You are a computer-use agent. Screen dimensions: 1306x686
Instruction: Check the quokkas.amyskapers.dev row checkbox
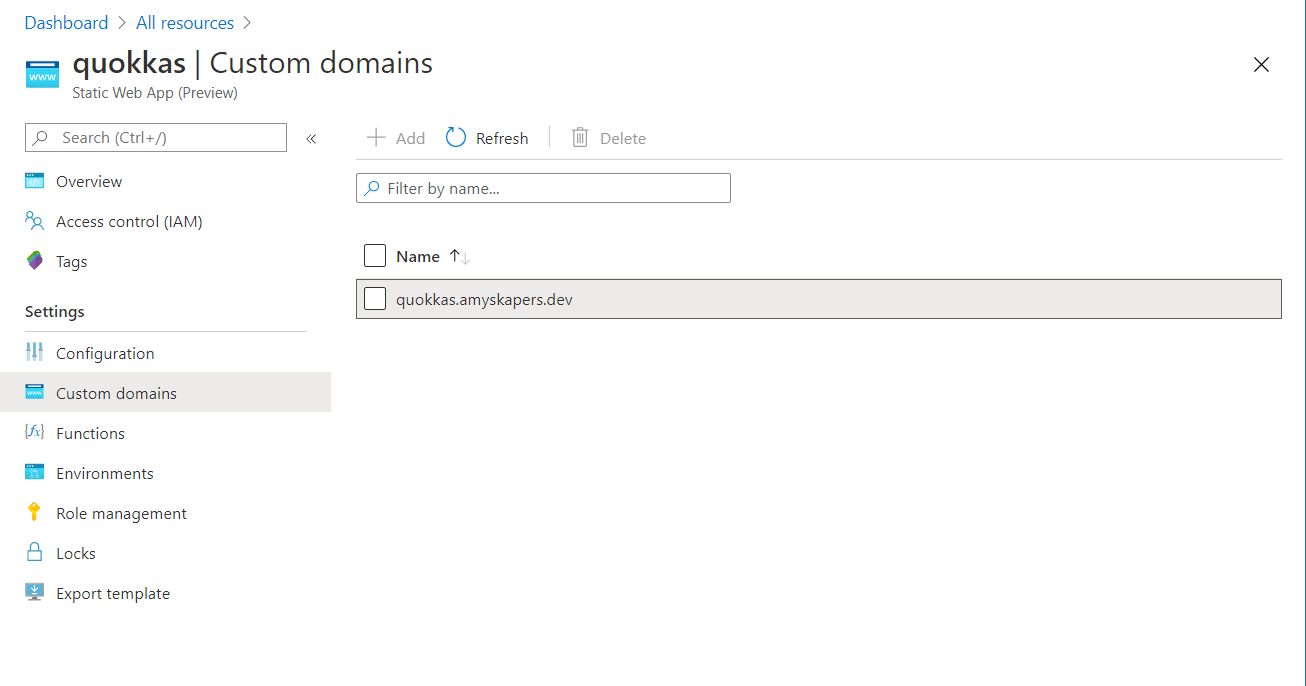click(375, 298)
